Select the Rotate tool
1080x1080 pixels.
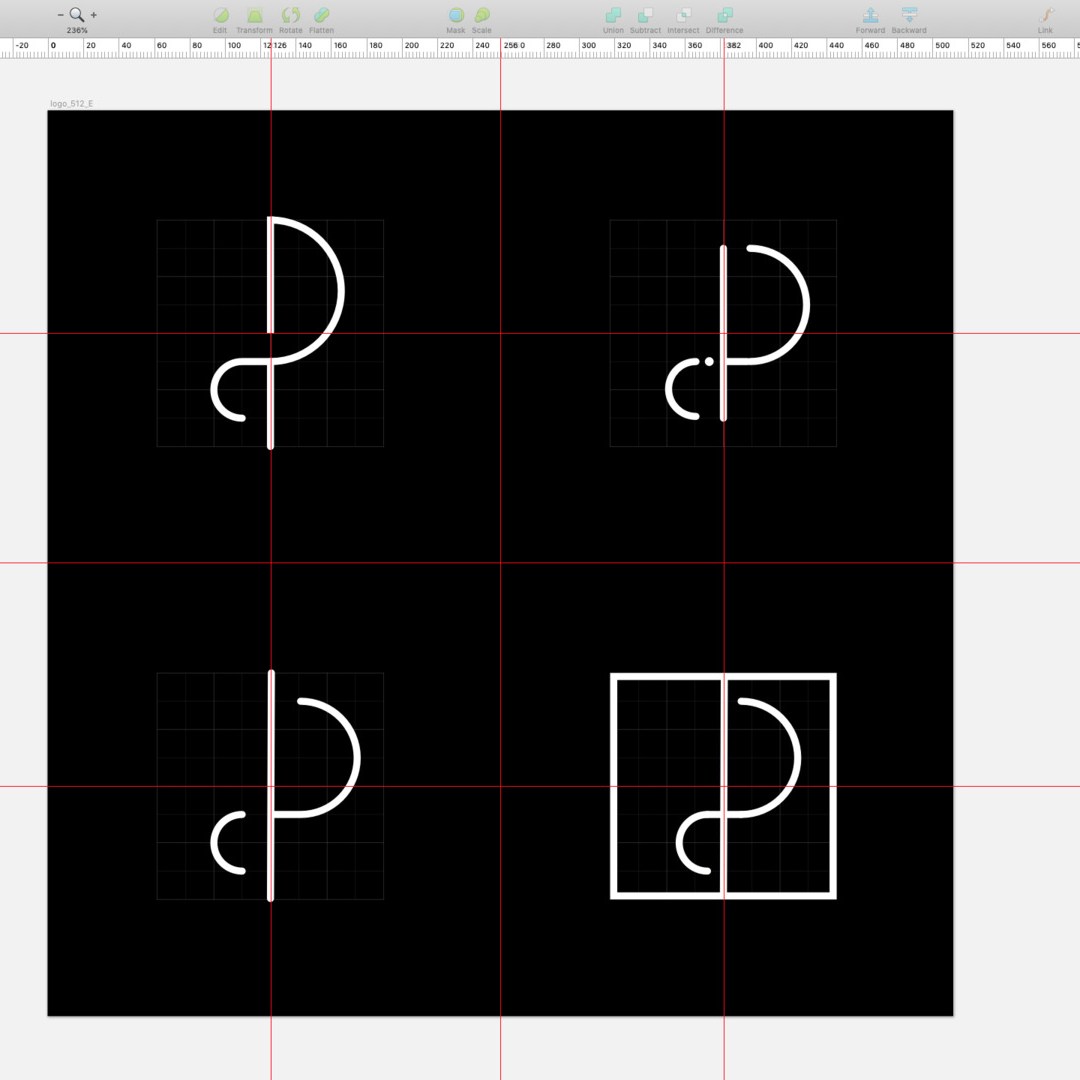[x=291, y=15]
